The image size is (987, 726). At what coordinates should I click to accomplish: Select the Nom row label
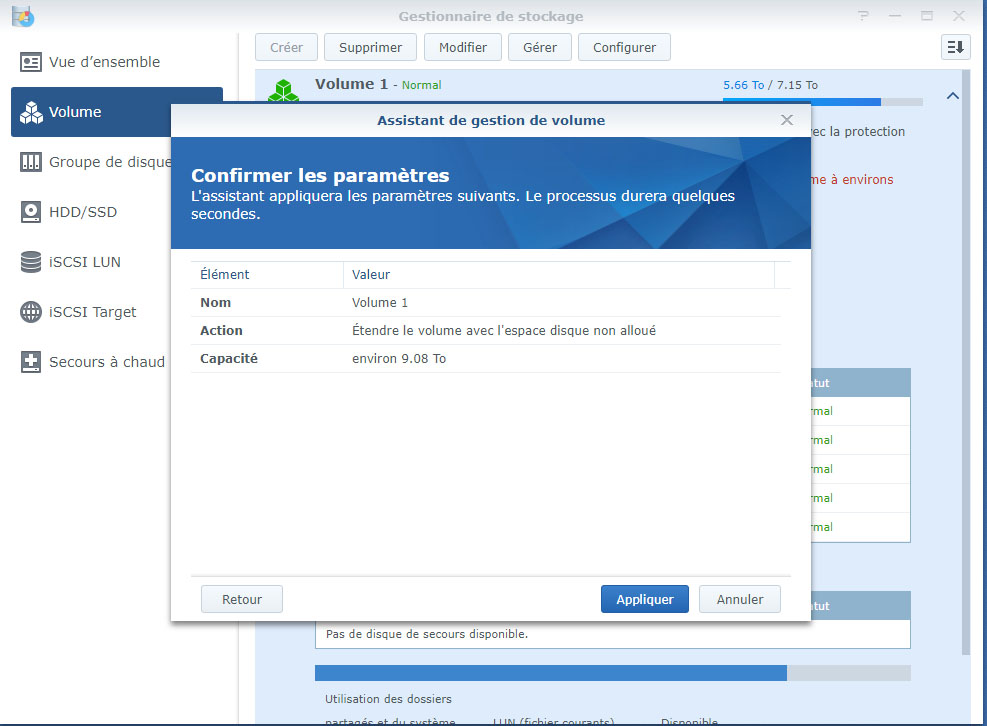(x=215, y=302)
